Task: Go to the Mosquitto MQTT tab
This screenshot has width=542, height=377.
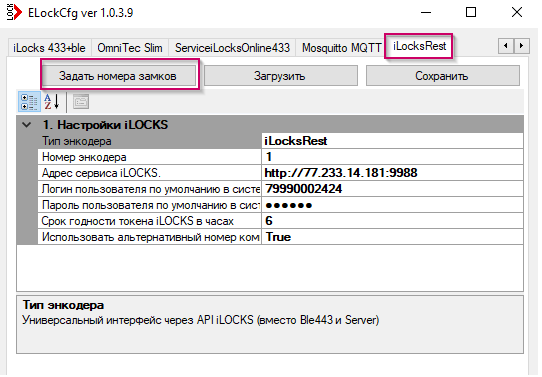Action: point(341,48)
